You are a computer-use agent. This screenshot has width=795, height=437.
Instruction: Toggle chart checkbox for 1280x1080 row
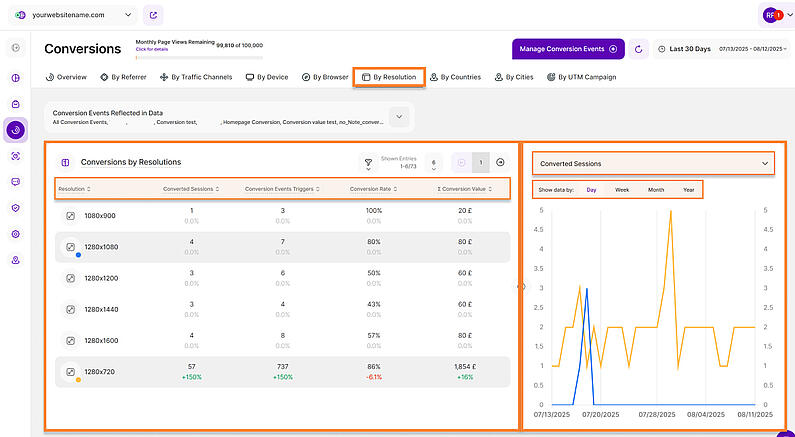click(71, 247)
